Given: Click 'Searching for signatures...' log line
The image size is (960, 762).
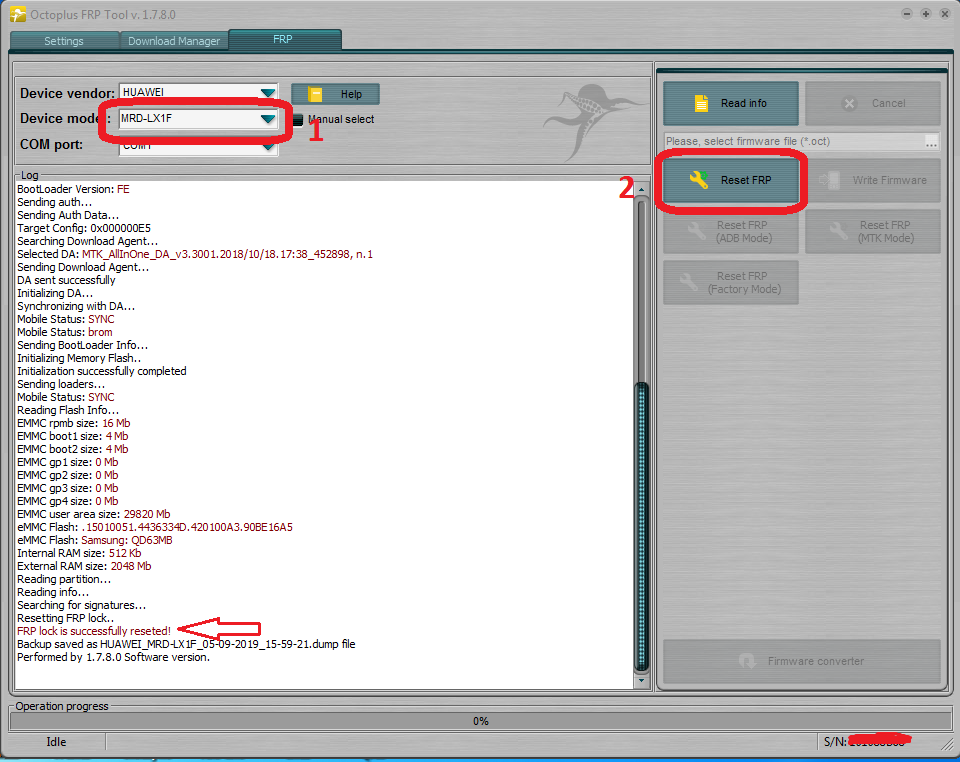Looking at the screenshot, I should click(81, 605).
